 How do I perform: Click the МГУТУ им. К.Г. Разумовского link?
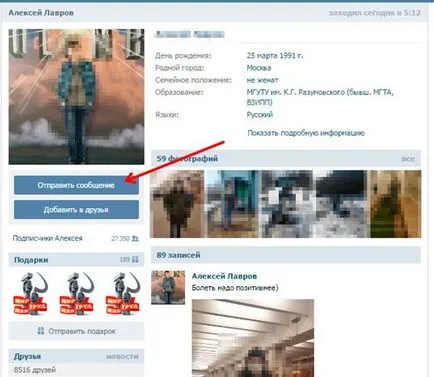pos(320,97)
